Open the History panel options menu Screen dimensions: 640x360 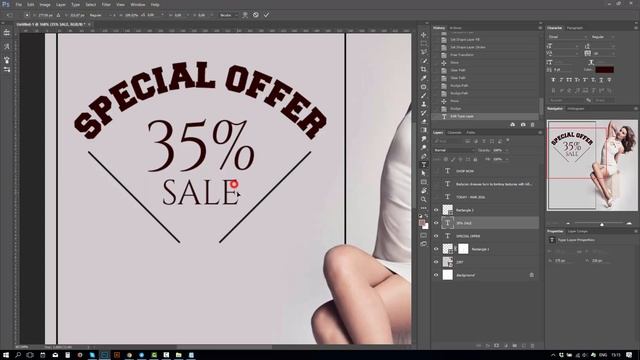tap(540, 28)
